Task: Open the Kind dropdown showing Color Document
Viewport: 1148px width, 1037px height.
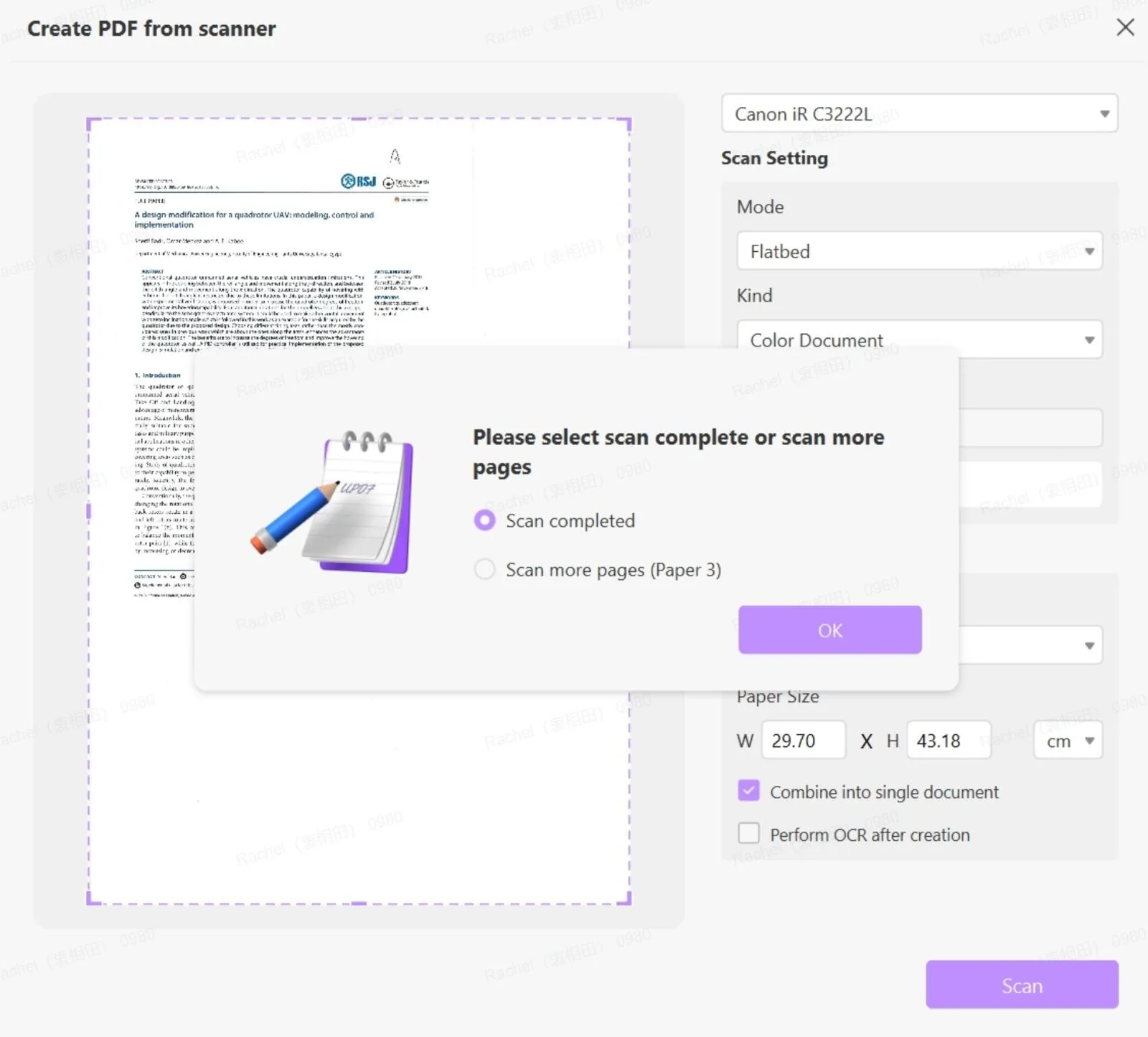Action: tap(919, 339)
